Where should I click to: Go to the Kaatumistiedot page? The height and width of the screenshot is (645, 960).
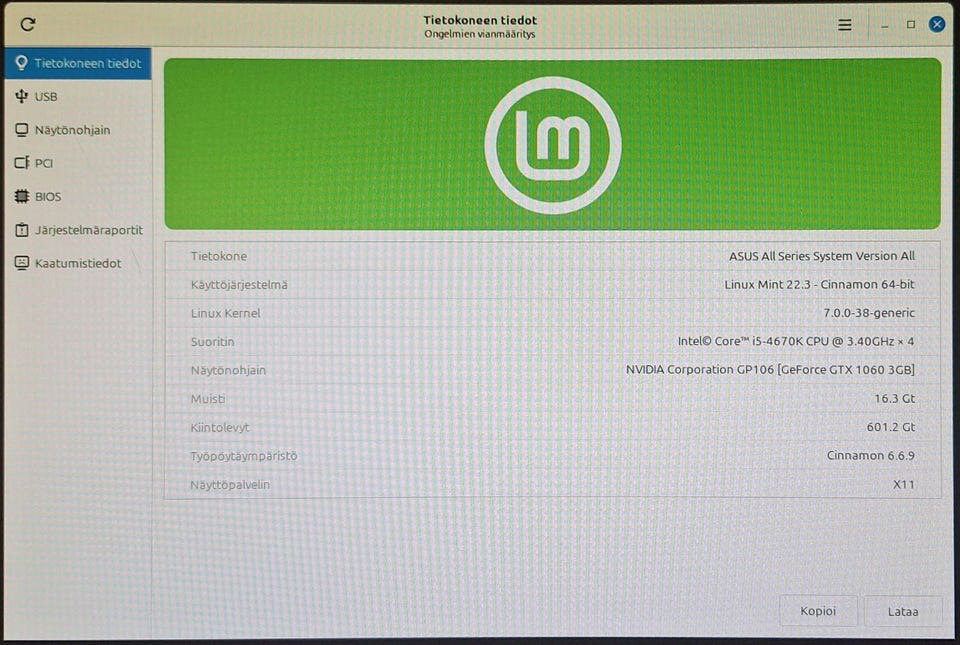pos(78,263)
